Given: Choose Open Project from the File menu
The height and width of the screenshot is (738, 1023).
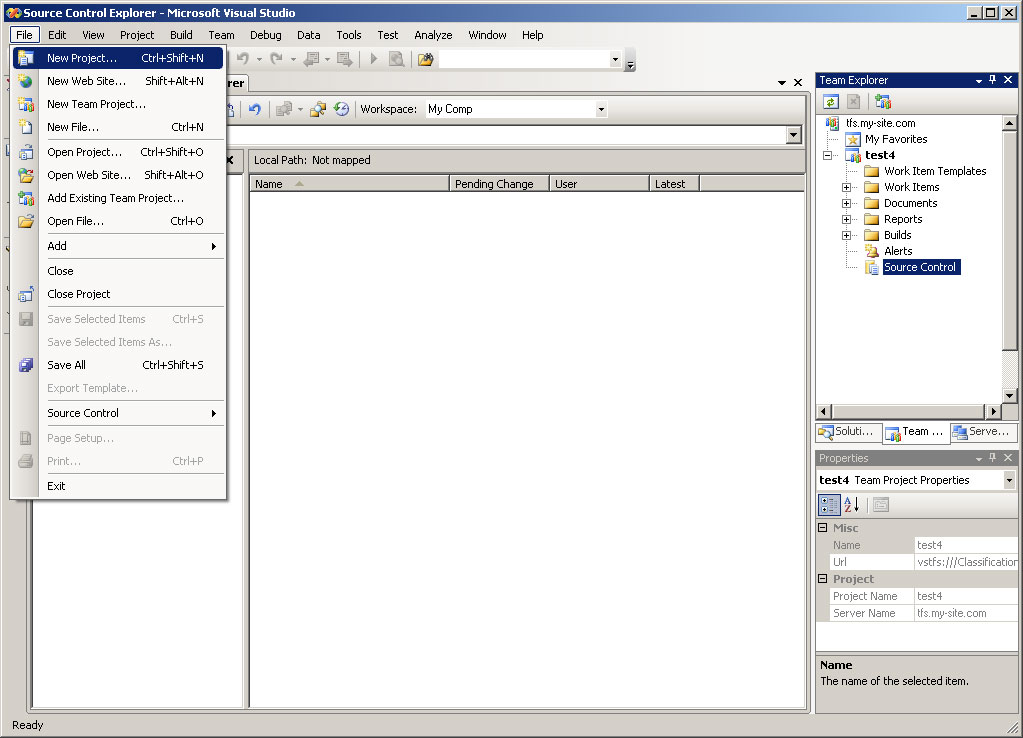Looking at the screenshot, I should (118, 152).
